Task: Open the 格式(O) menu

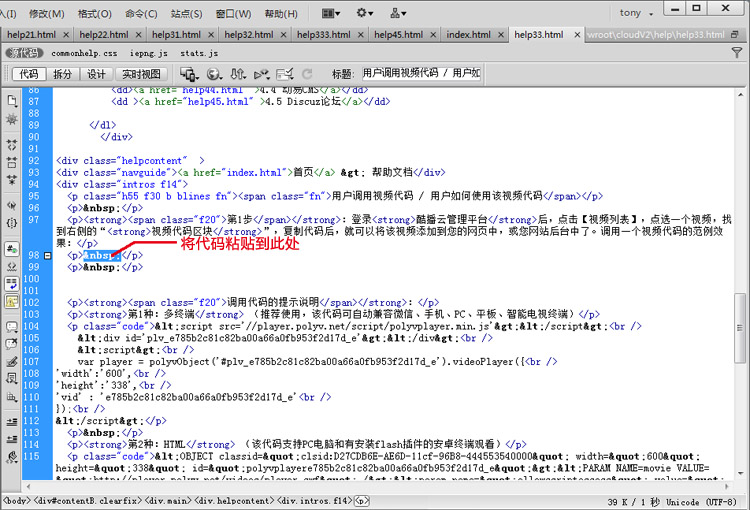Action: pyautogui.click(x=94, y=14)
